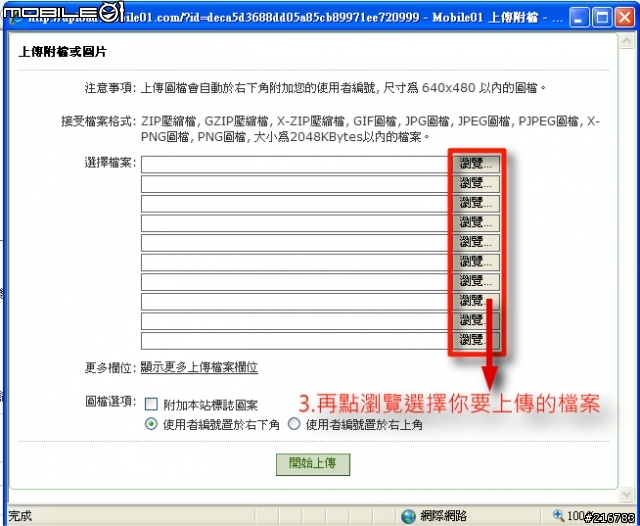Click the Mobile01 logo in title bar
The height and width of the screenshot is (526, 640).
tap(62, 12)
